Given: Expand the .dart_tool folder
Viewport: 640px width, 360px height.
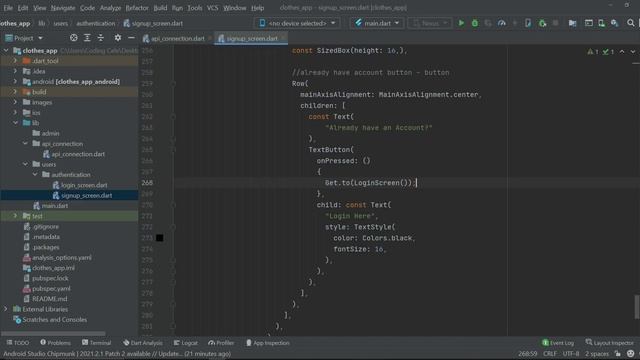Looking at the screenshot, I should [16, 61].
